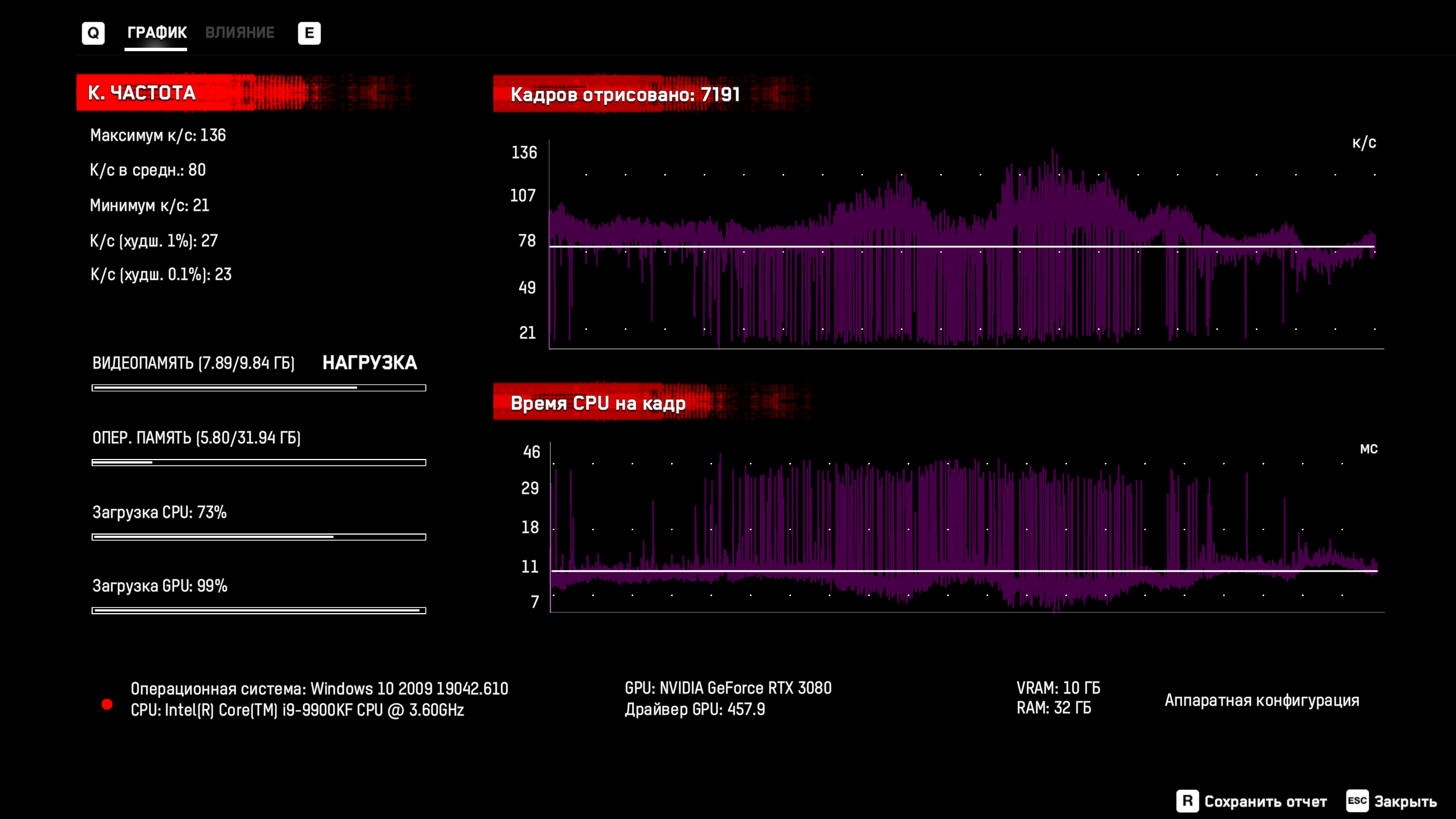This screenshot has height=819, width=1456.
Task: Click the ВИДЕОПАМЯТЬ usage bar
Action: (x=259, y=388)
